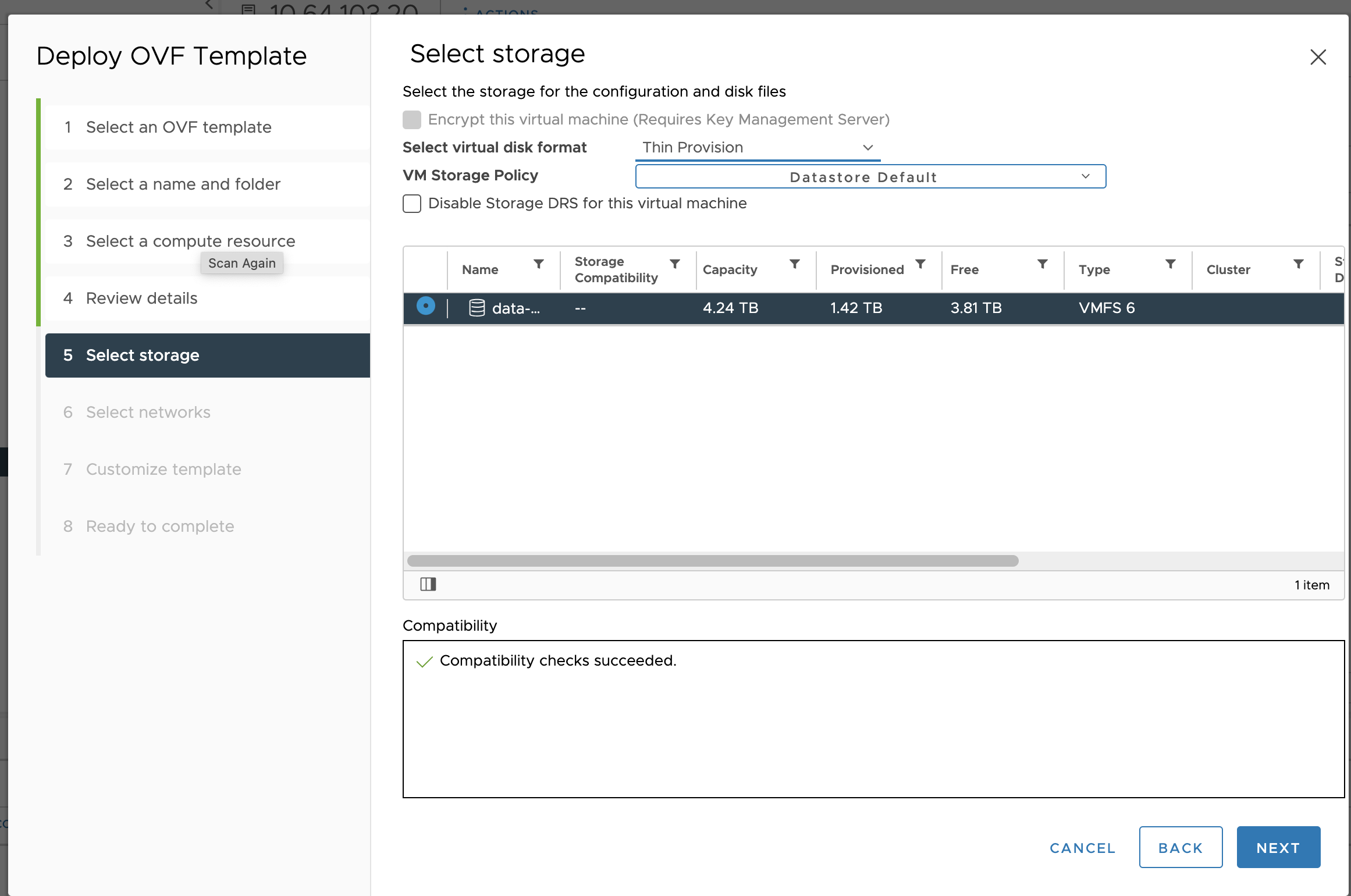Enable Disable Storage DRS checkbox
This screenshot has width=1351, height=896.
(412, 203)
